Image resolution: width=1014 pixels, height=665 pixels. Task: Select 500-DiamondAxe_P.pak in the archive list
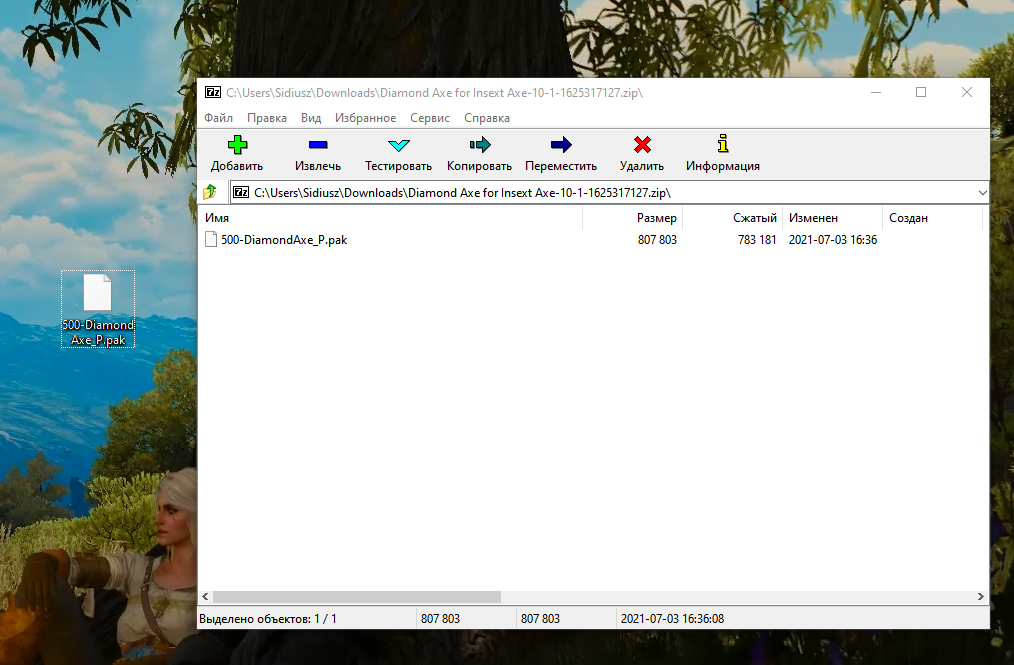tap(284, 240)
